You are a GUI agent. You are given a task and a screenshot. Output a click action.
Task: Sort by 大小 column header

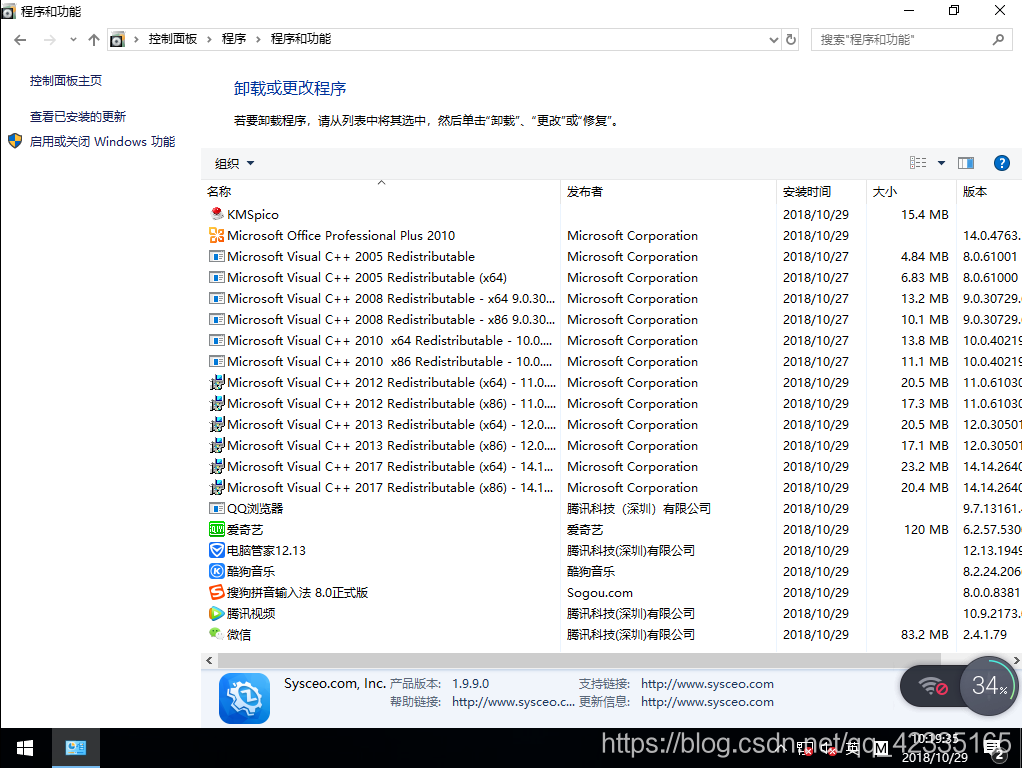click(x=911, y=191)
